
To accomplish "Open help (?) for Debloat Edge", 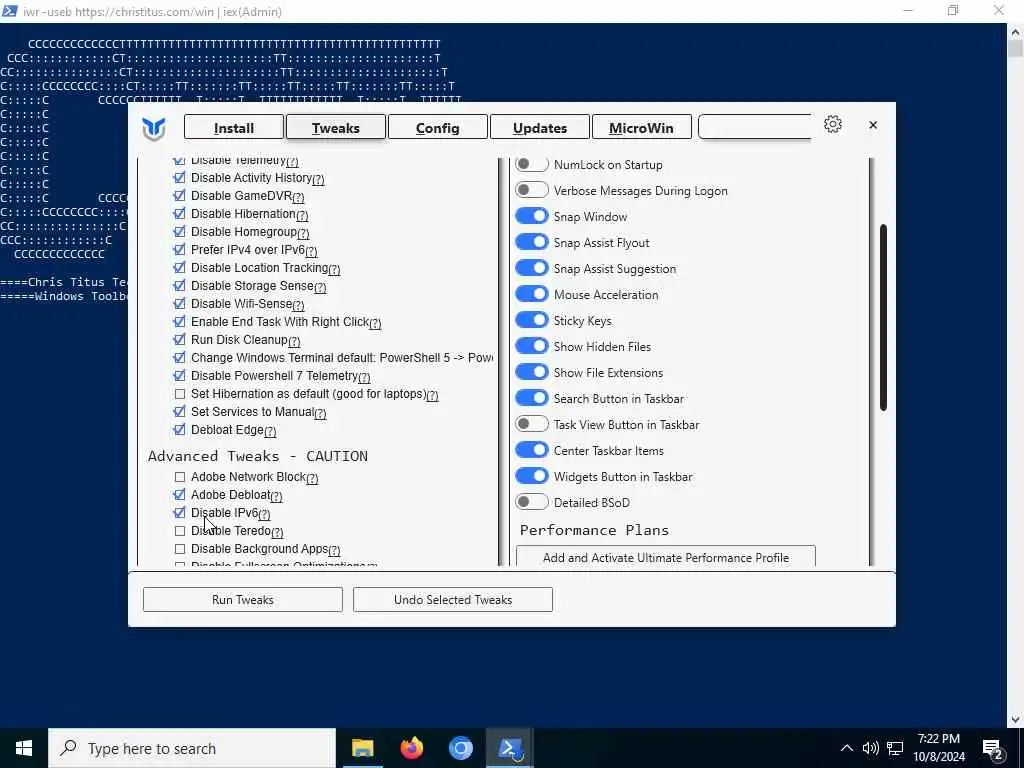I will (x=270, y=432).
